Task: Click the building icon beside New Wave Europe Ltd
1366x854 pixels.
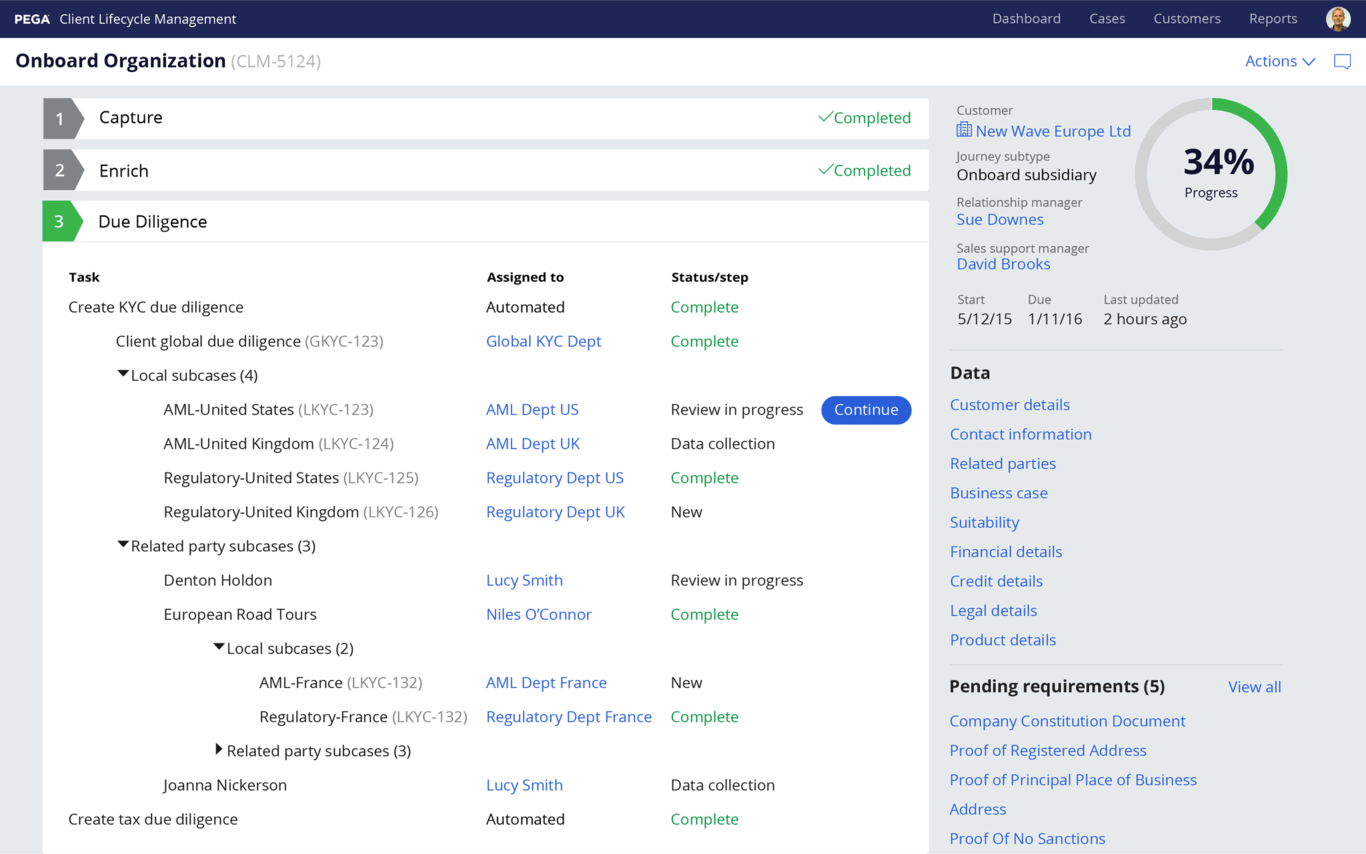Action: pos(963,130)
